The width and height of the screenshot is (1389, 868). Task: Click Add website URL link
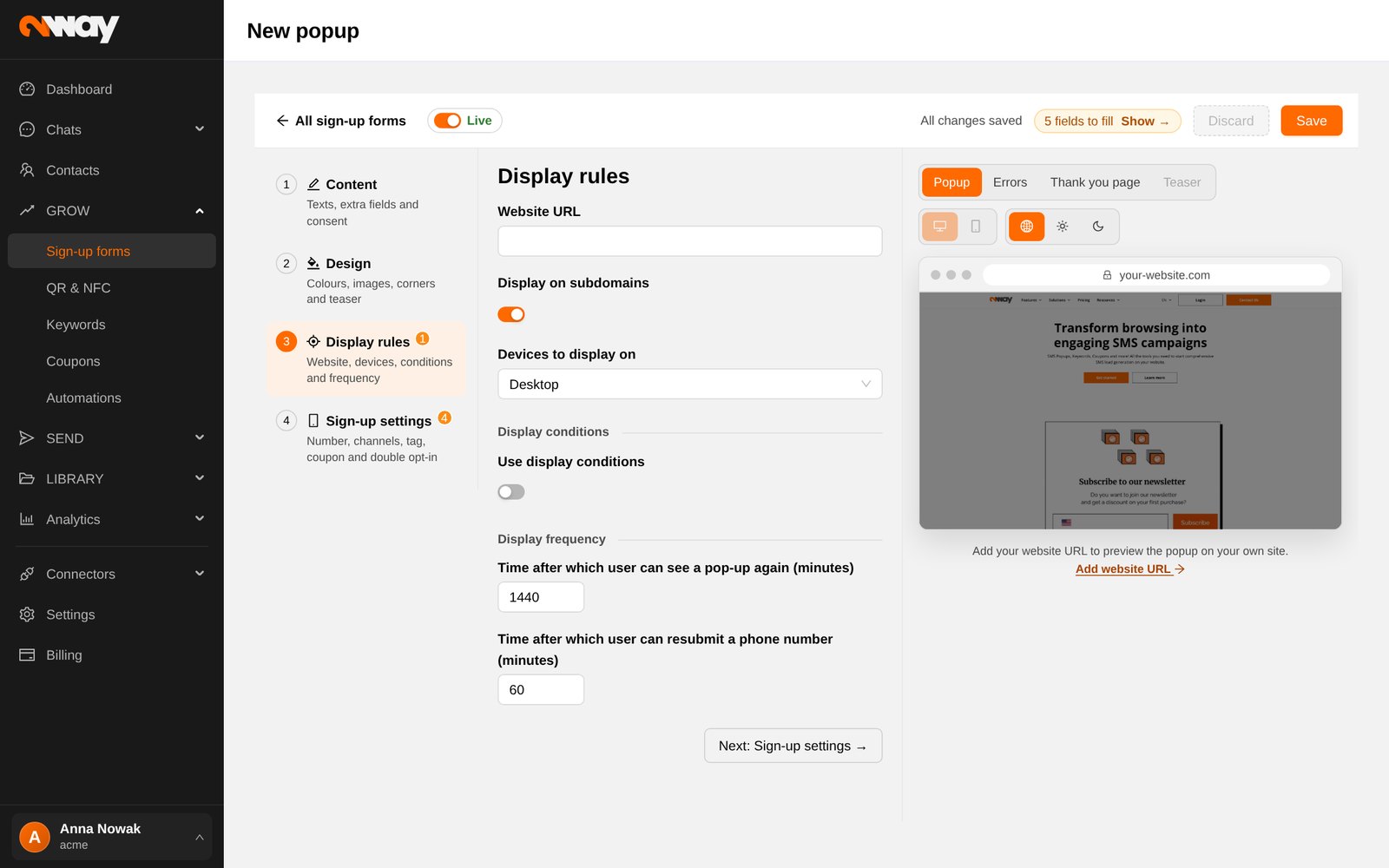click(x=1129, y=569)
